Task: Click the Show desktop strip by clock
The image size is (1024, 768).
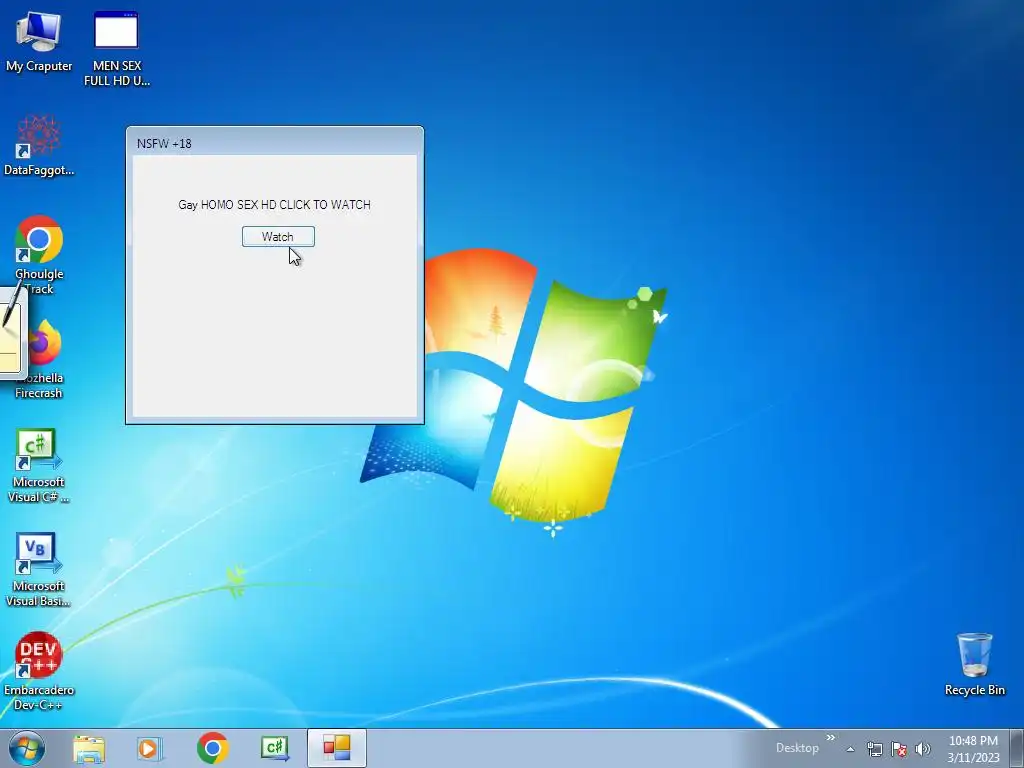Action: [1017, 748]
